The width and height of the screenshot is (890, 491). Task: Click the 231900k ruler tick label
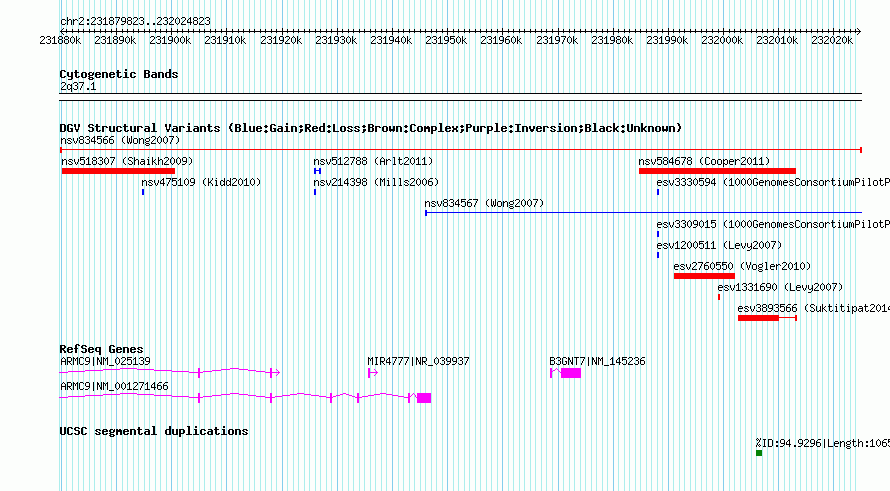(x=170, y=40)
